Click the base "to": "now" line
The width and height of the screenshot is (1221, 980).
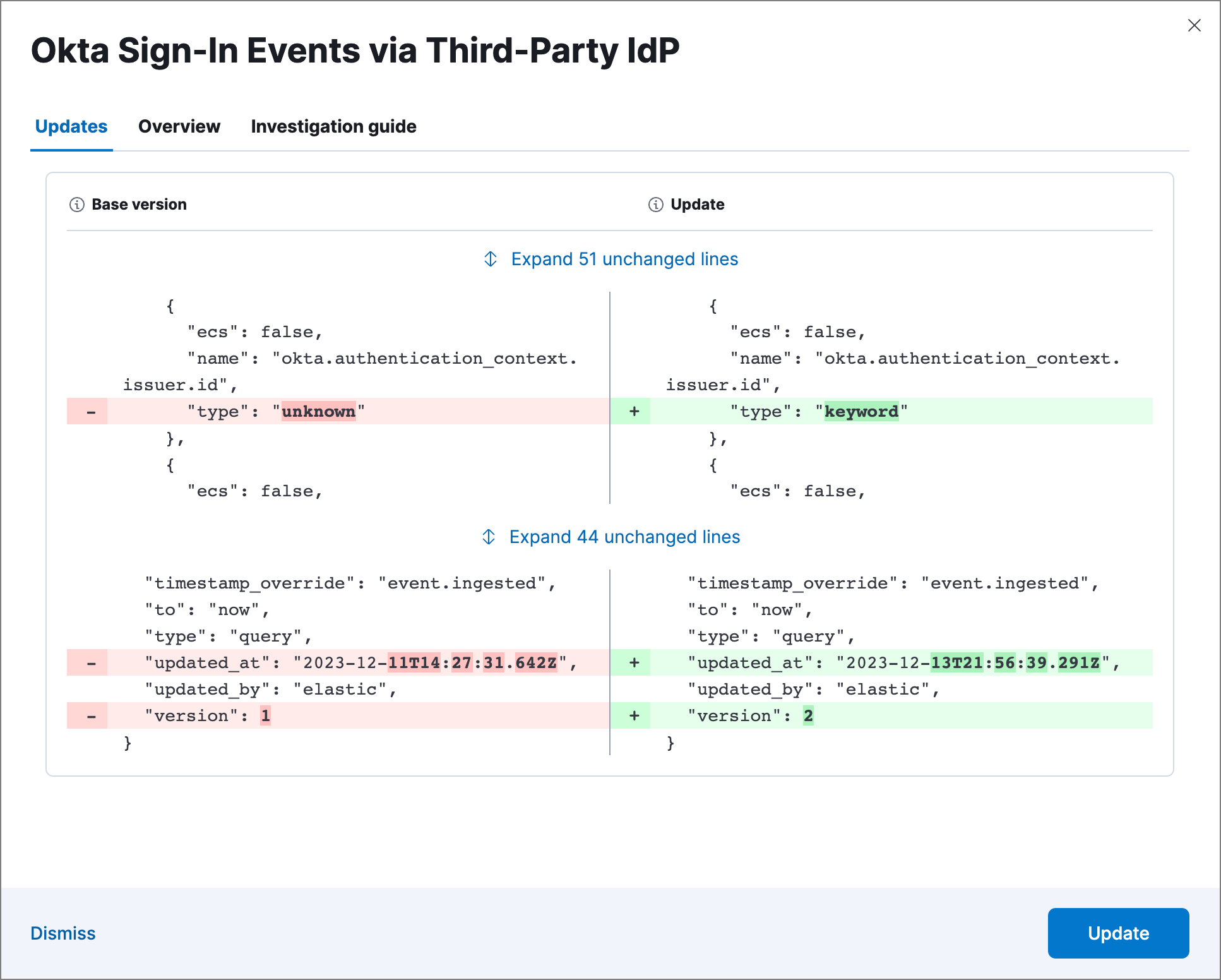coord(207,609)
